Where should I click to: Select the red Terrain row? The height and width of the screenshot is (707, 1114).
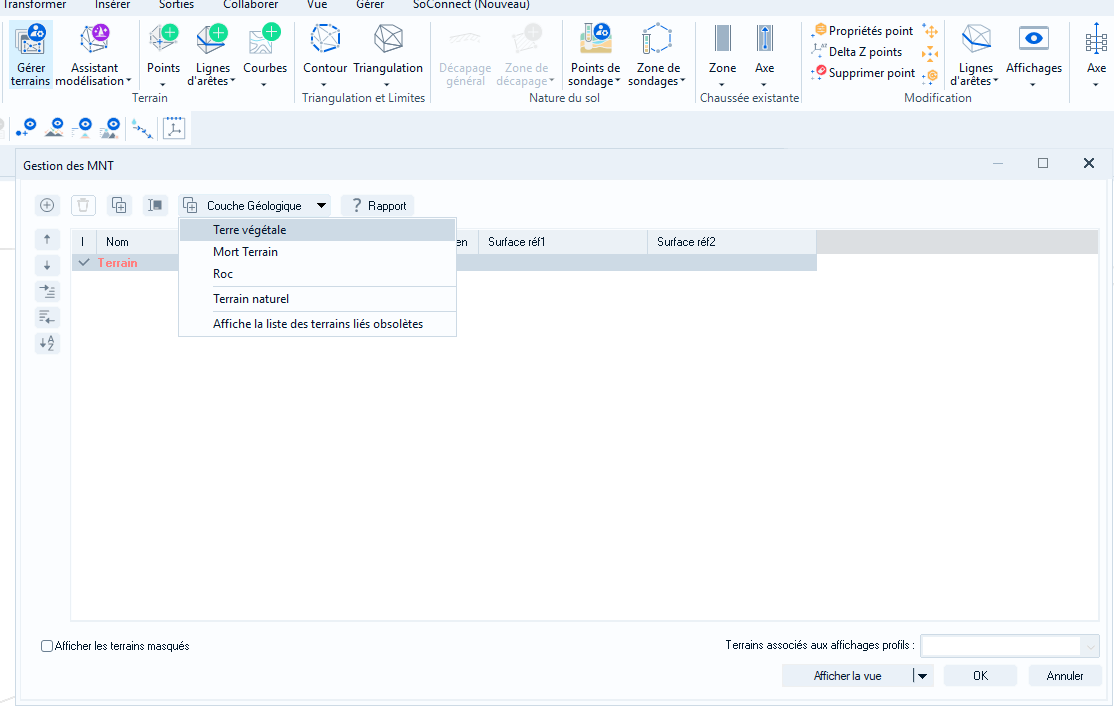point(444,262)
